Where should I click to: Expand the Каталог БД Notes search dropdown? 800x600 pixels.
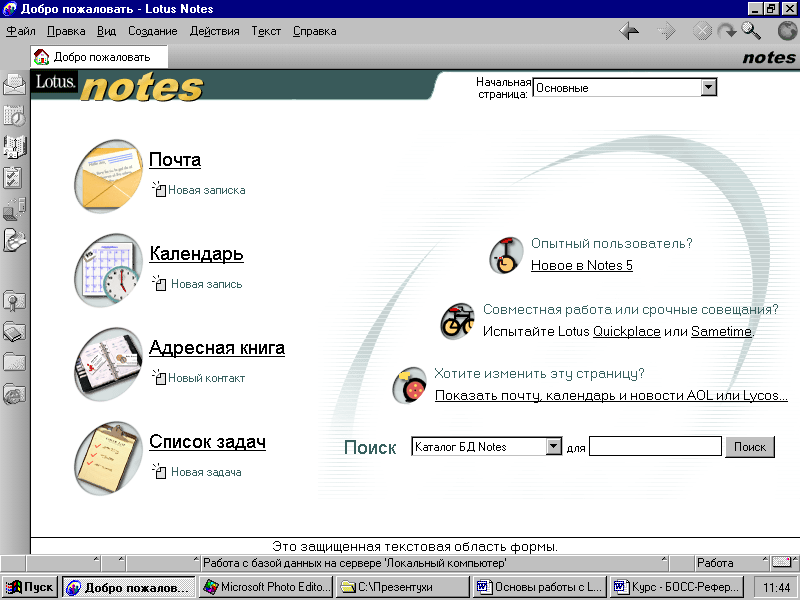pyautogui.click(x=554, y=446)
